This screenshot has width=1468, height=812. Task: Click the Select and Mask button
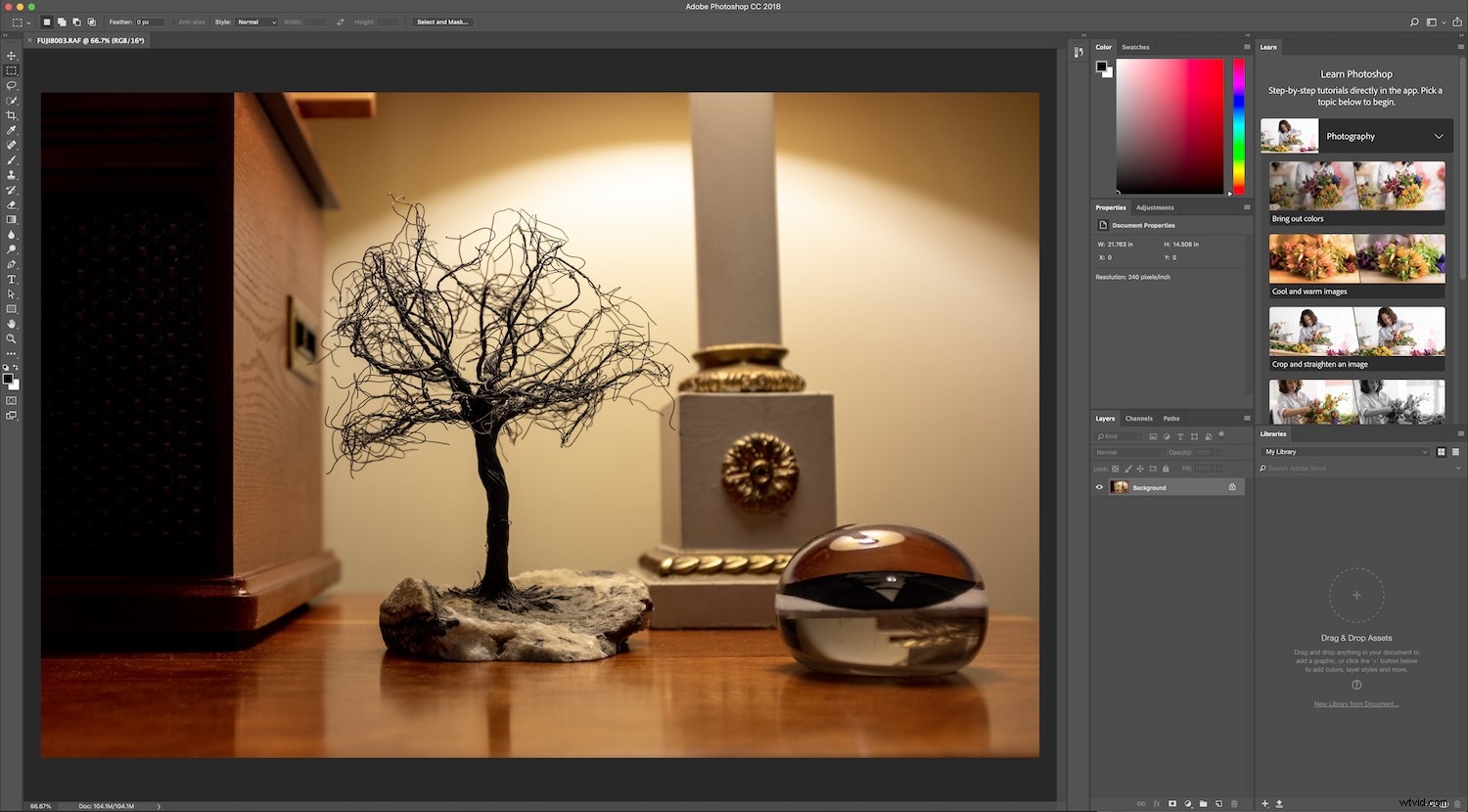(442, 22)
